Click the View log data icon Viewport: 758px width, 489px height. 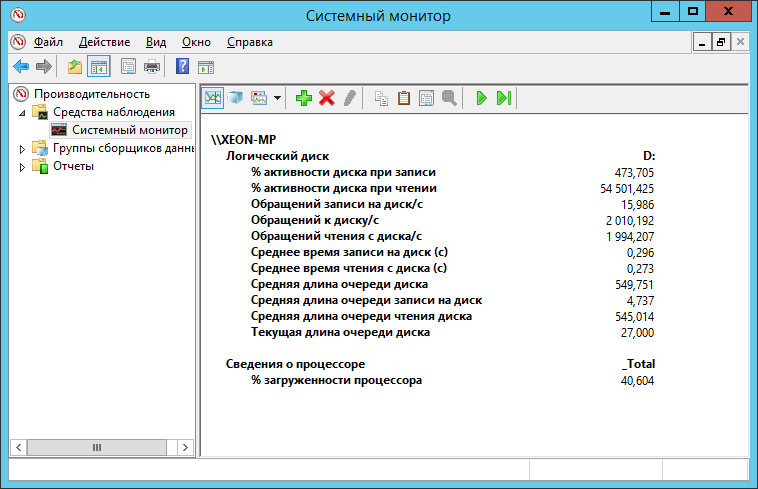pos(235,98)
